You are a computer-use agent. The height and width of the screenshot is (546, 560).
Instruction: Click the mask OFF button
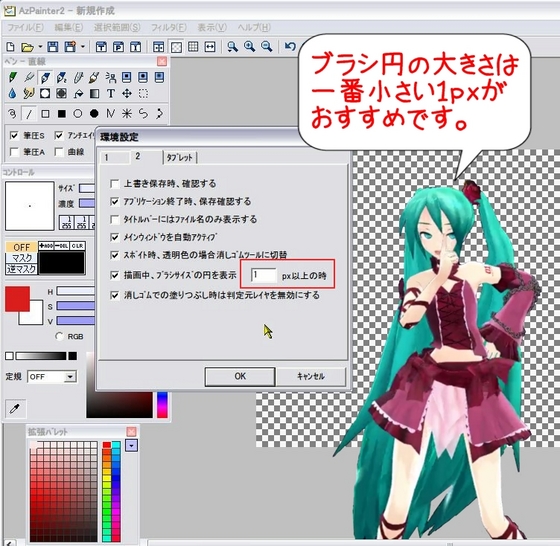click(x=21, y=247)
